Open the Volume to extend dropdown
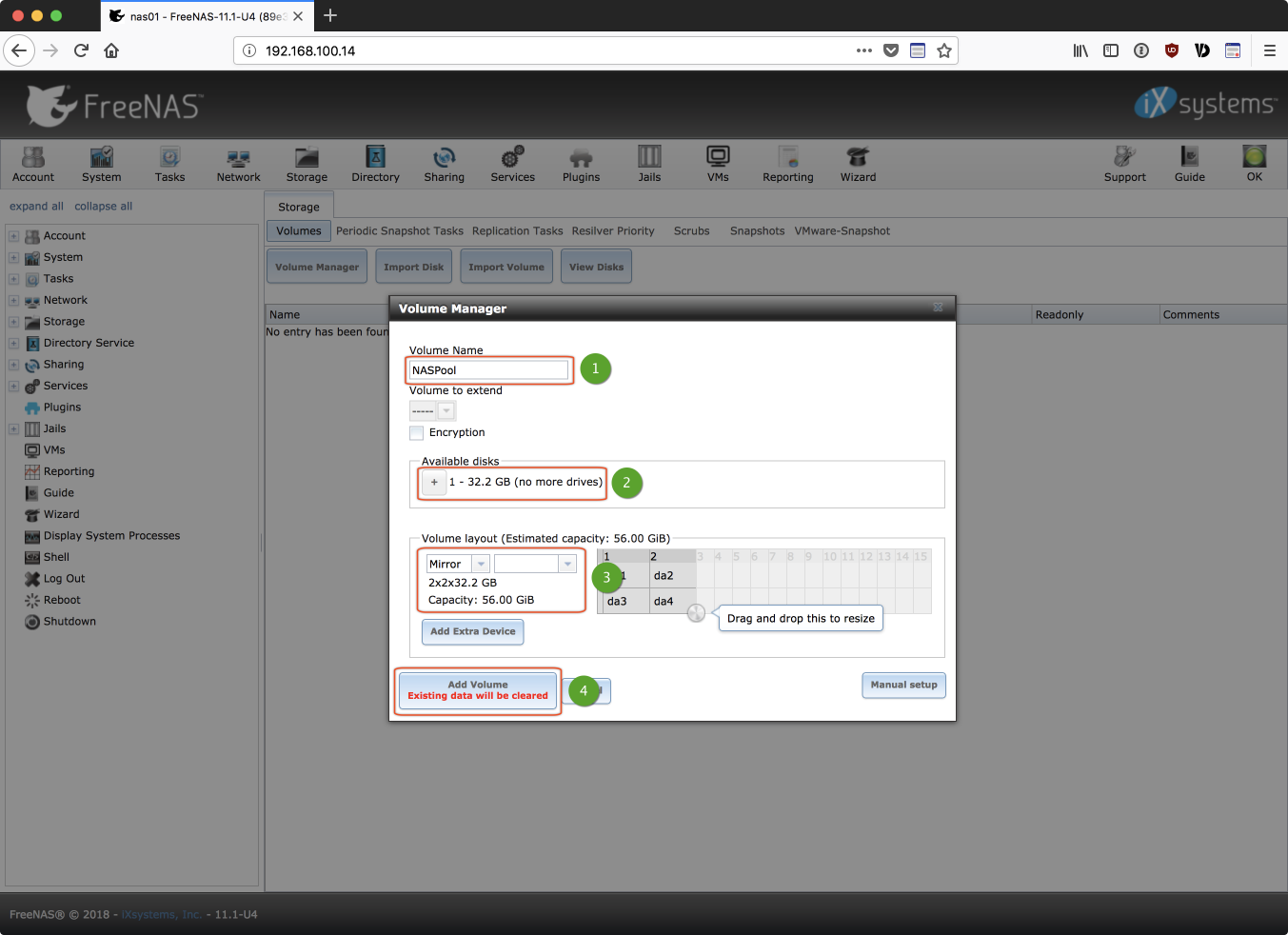The height and width of the screenshot is (935, 1288). [446, 411]
